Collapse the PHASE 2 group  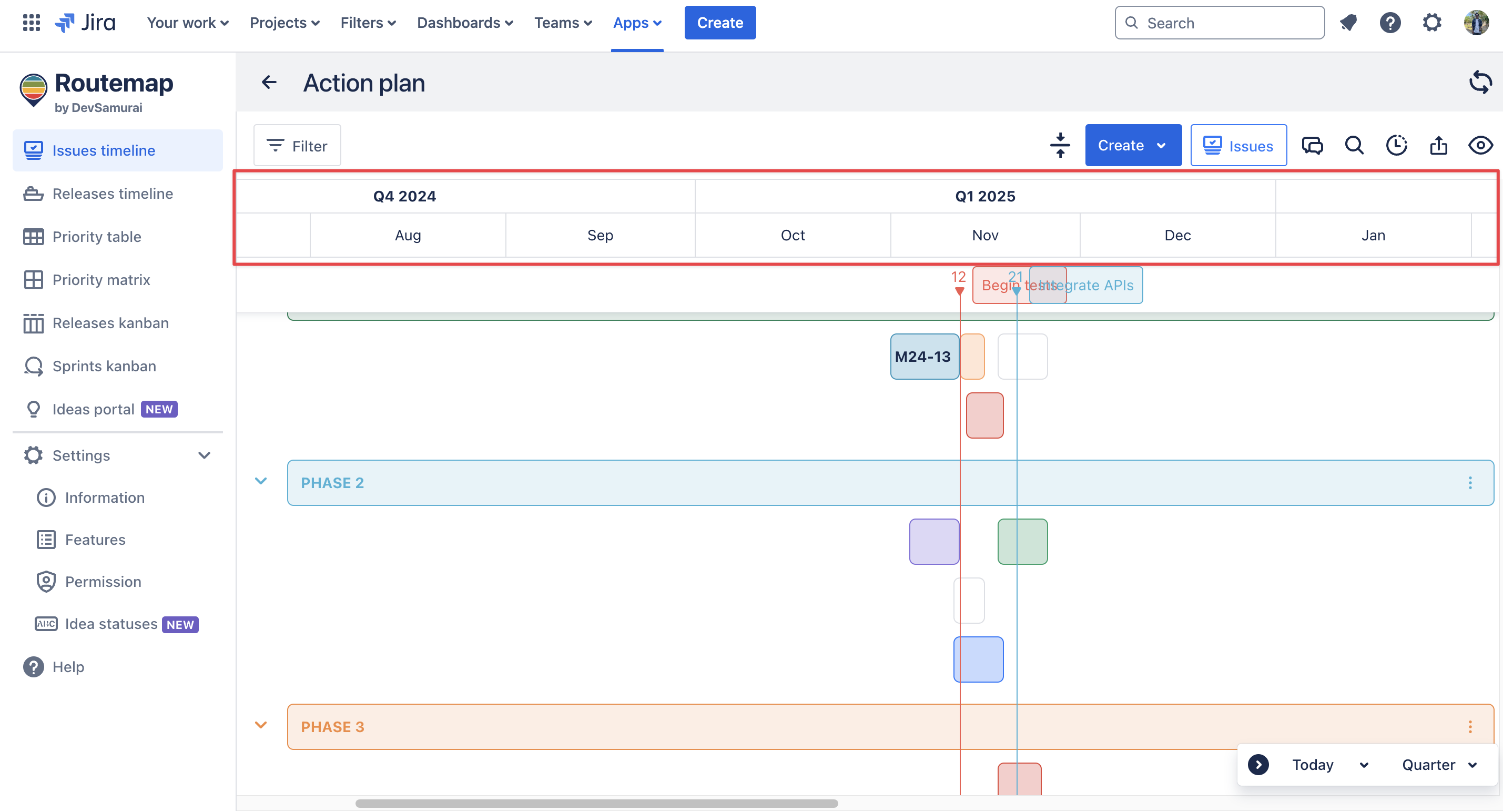[261, 481]
